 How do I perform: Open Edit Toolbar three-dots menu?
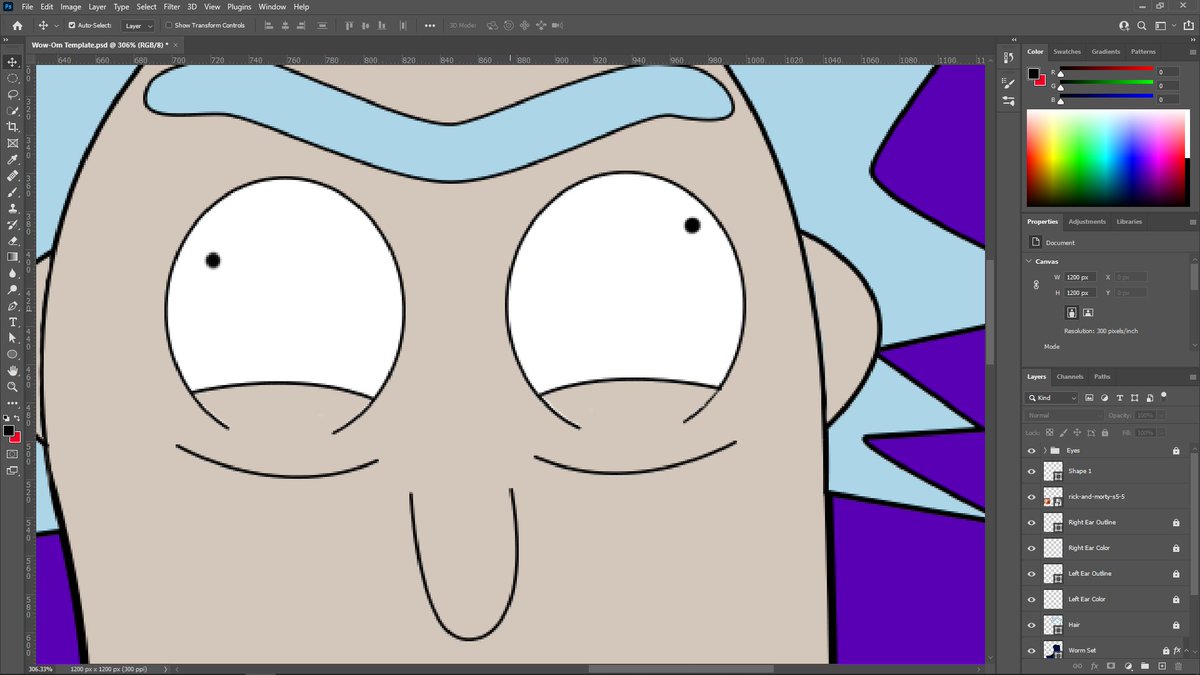[x=13, y=403]
